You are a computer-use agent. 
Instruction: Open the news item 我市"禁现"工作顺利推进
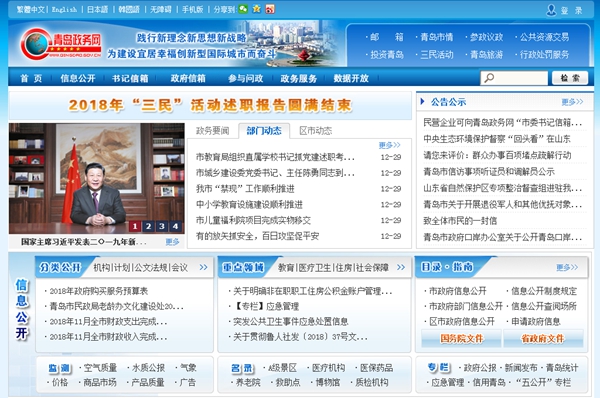click(x=245, y=189)
